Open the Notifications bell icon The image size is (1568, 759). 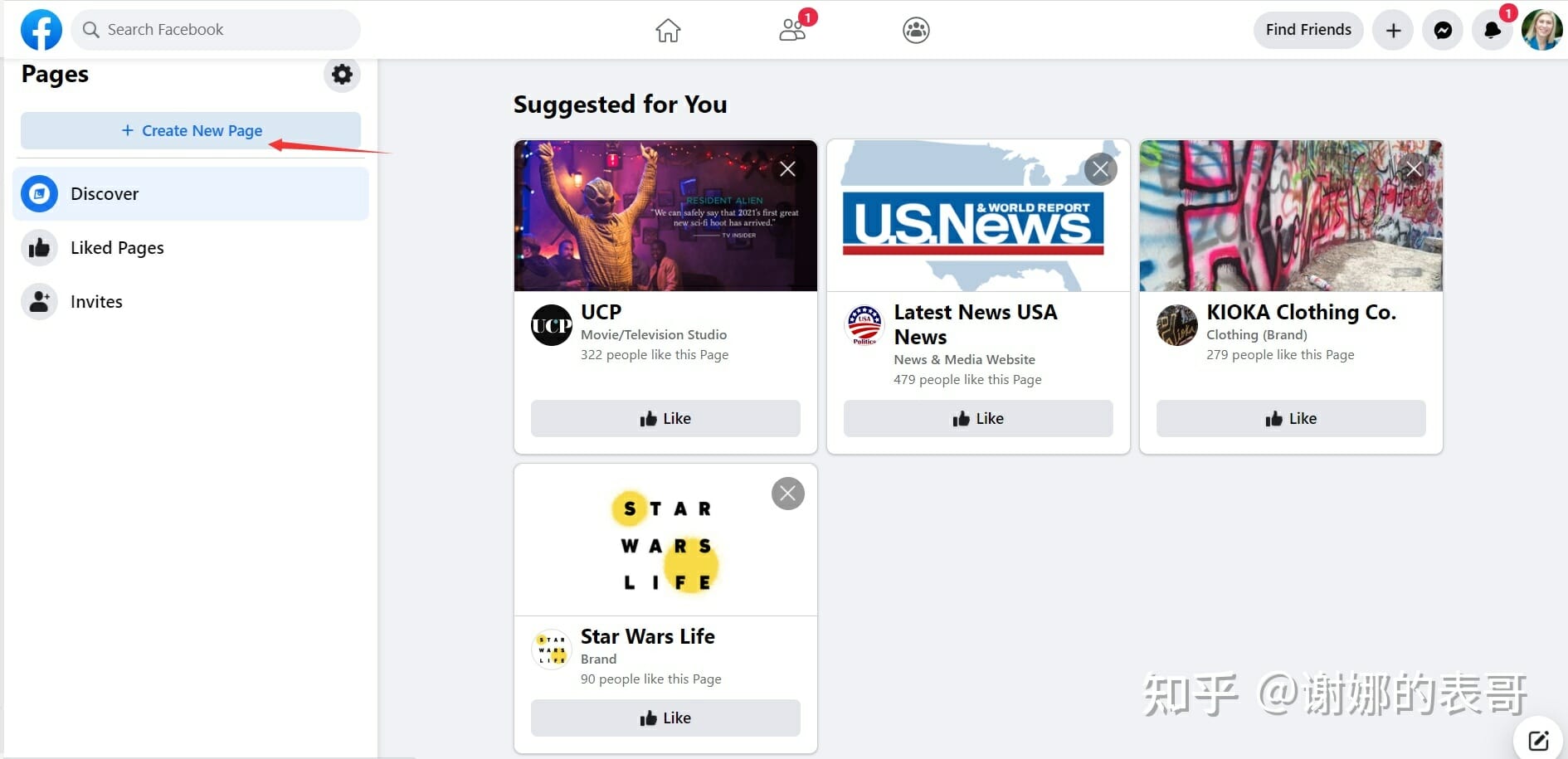[x=1493, y=31]
